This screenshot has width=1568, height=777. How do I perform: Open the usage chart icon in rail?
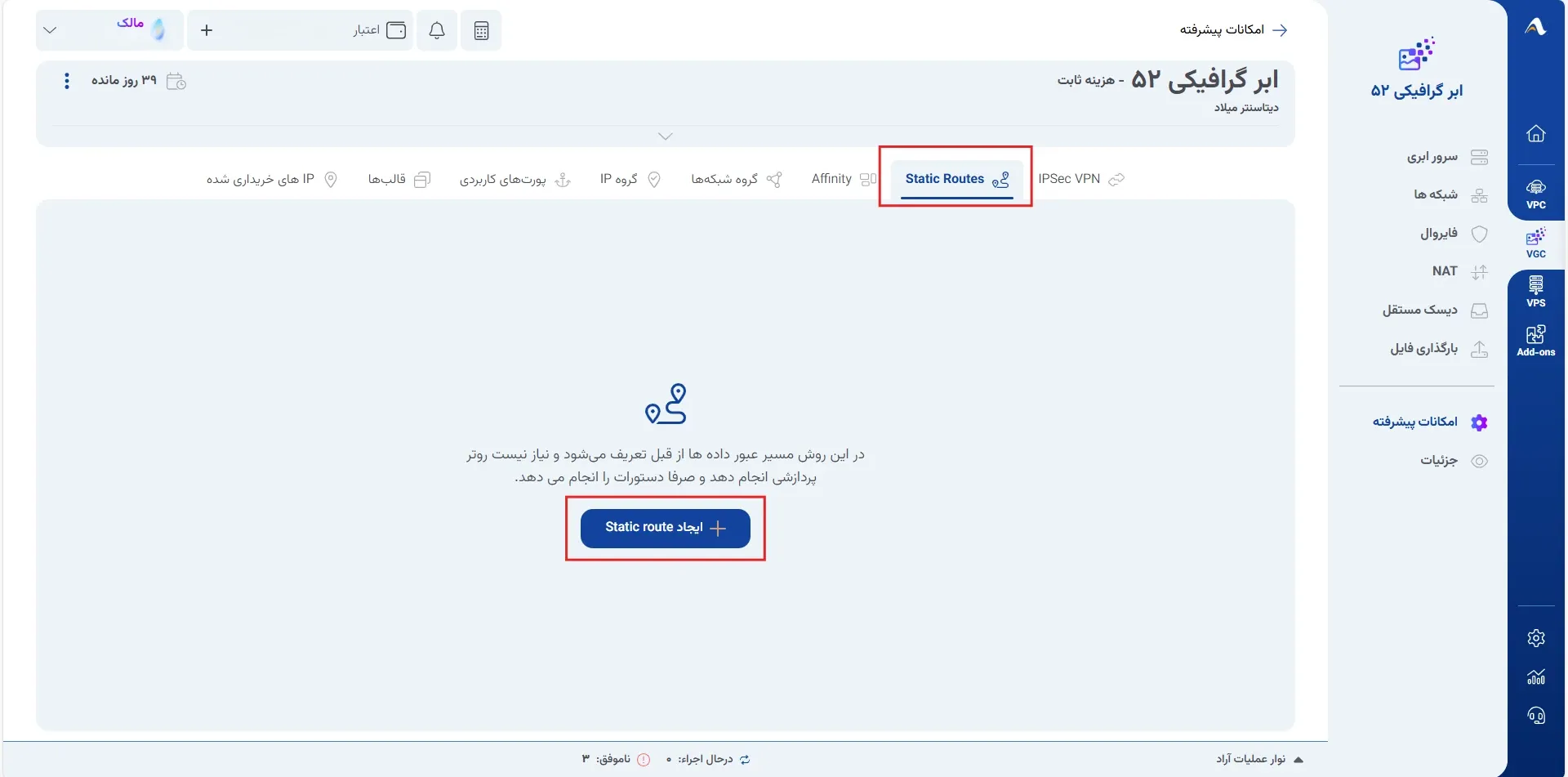click(1535, 677)
